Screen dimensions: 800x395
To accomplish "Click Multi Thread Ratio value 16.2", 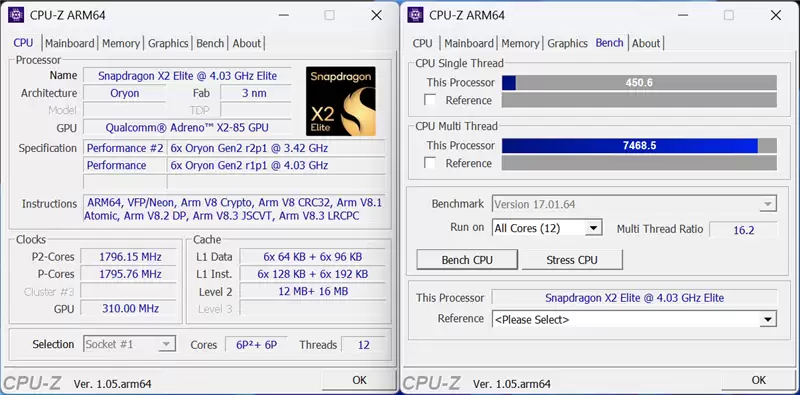I will 743,230.
